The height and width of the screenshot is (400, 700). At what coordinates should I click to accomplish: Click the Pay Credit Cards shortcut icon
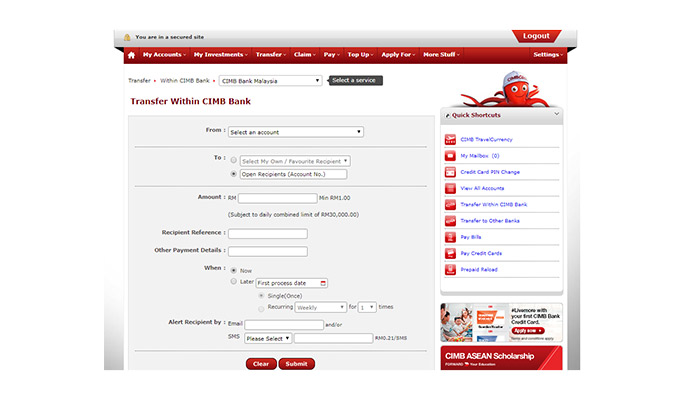coord(450,254)
